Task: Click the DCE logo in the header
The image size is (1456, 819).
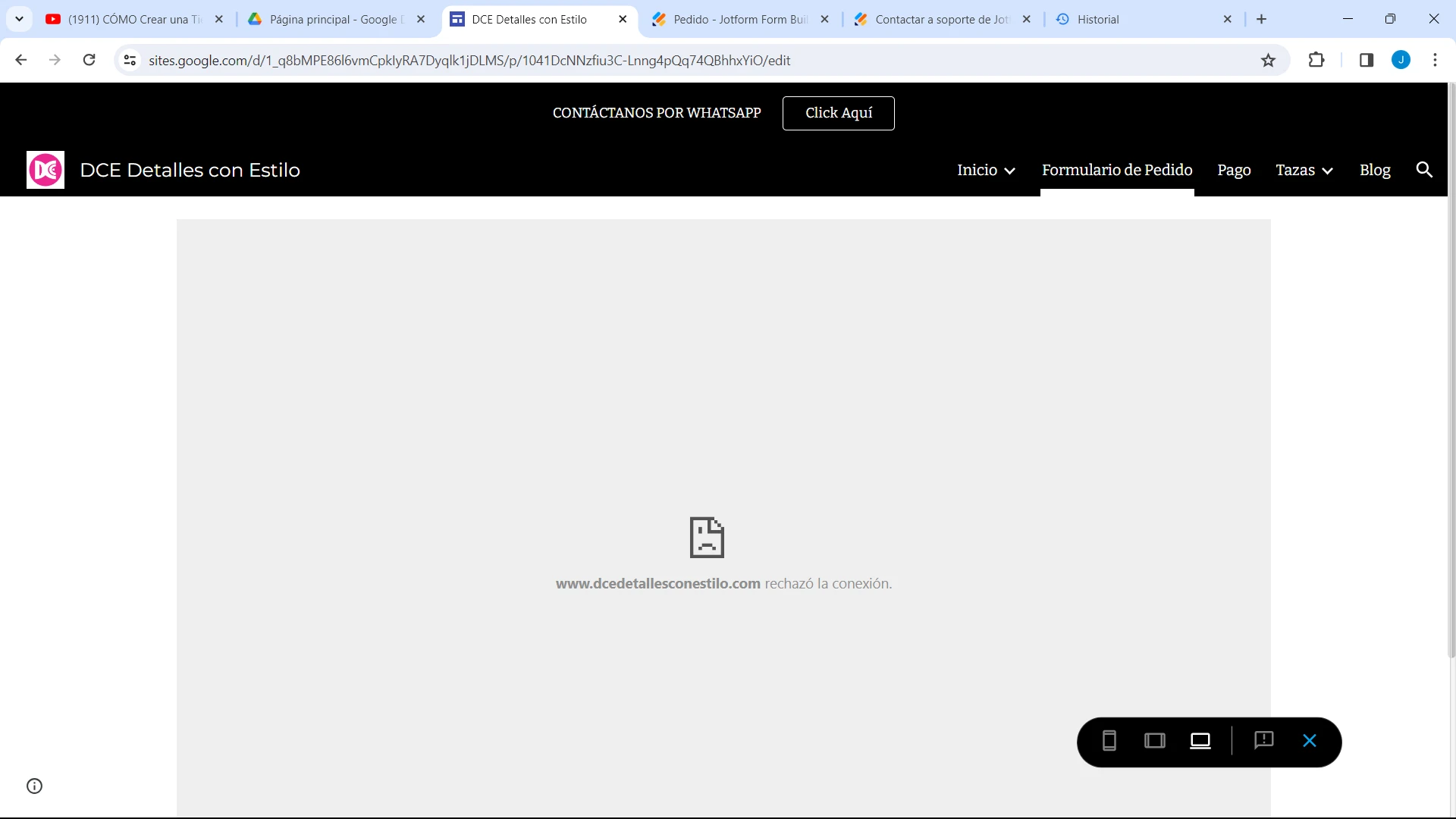Action: [45, 170]
